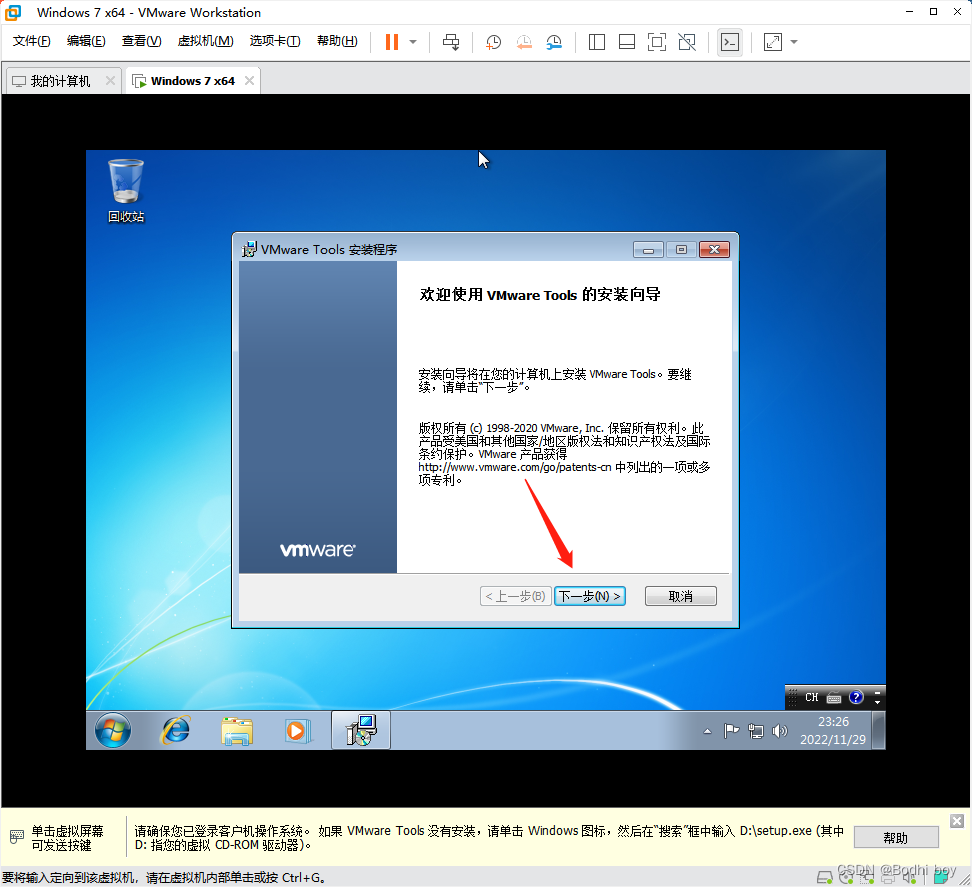Open the volume speaker tray icon
The width and height of the screenshot is (972, 887).
coord(779,731)
